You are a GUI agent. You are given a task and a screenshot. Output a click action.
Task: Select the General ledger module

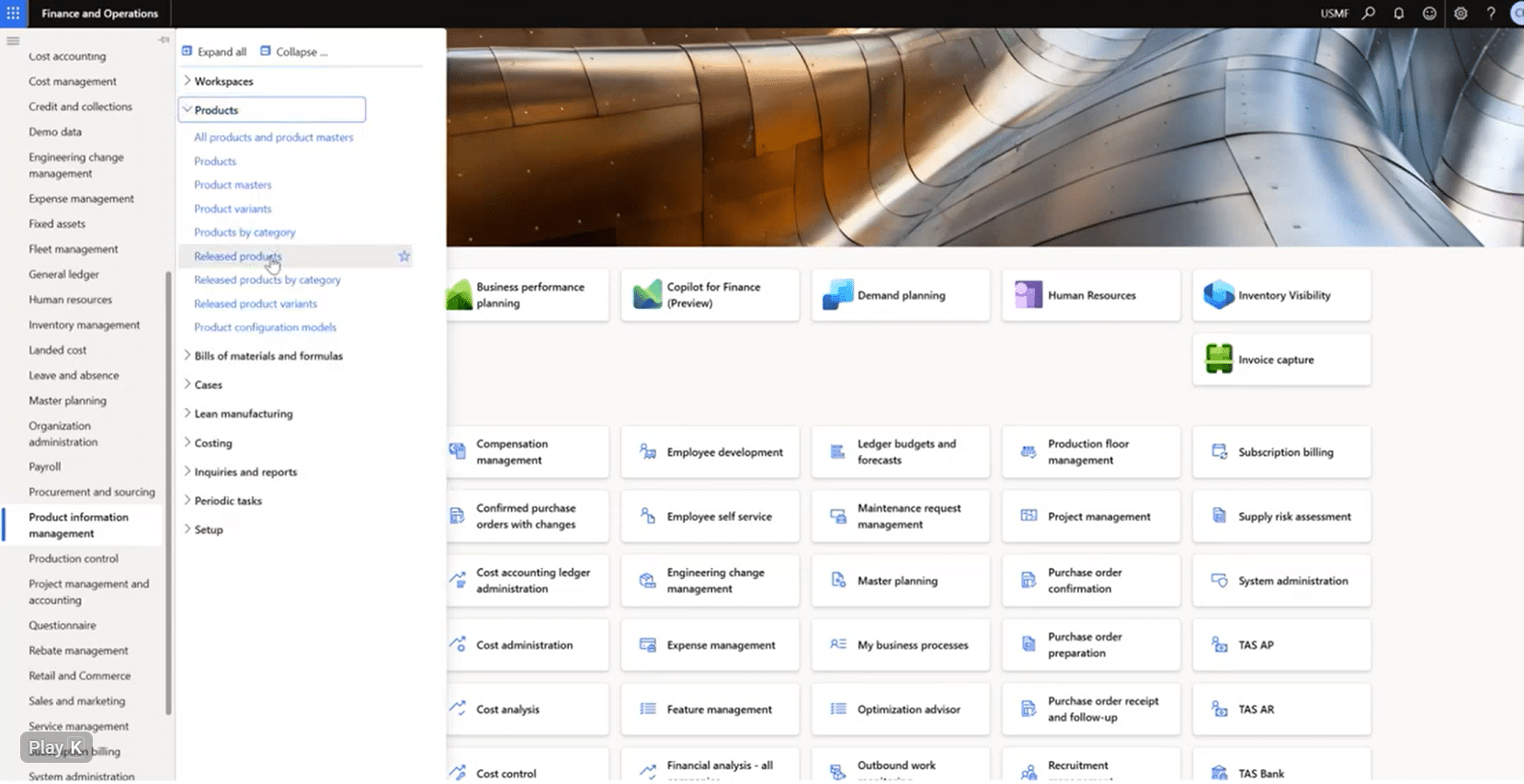tap(63, 275)
